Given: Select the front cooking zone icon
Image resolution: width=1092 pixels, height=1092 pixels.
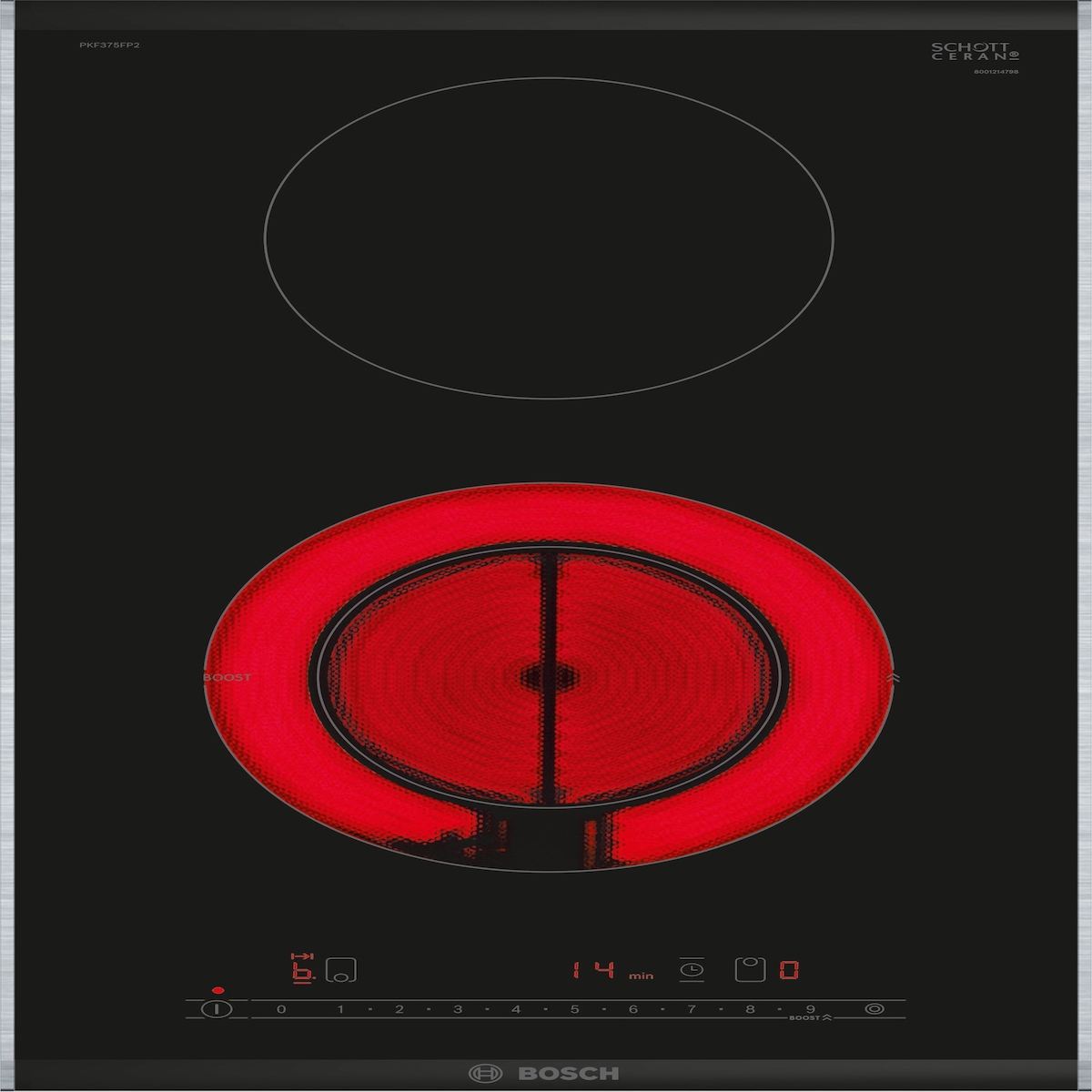Looking at the screenshot, I should [340, 970].
